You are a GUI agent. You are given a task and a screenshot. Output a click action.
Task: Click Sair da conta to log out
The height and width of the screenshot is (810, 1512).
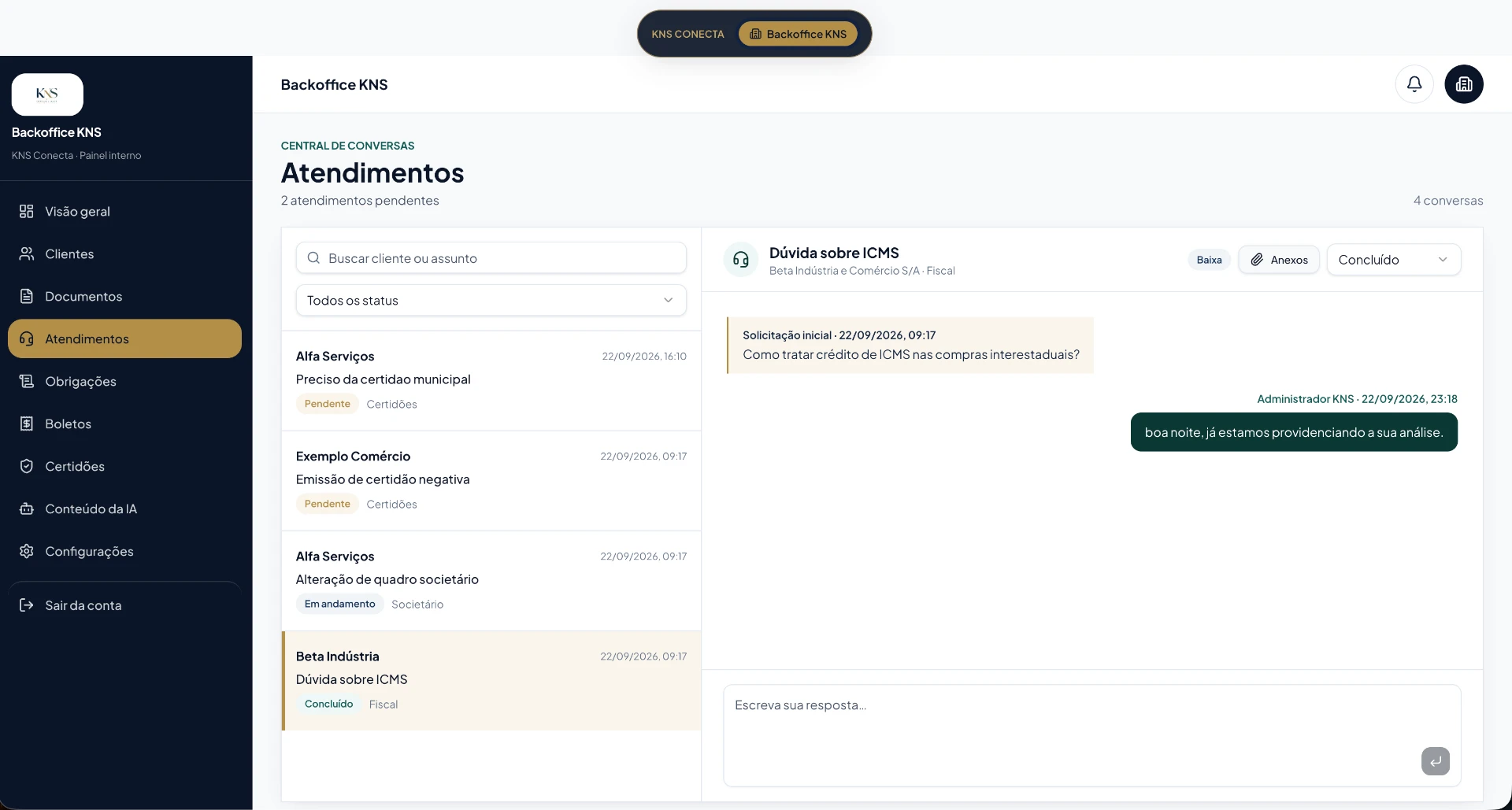(124, 605)
